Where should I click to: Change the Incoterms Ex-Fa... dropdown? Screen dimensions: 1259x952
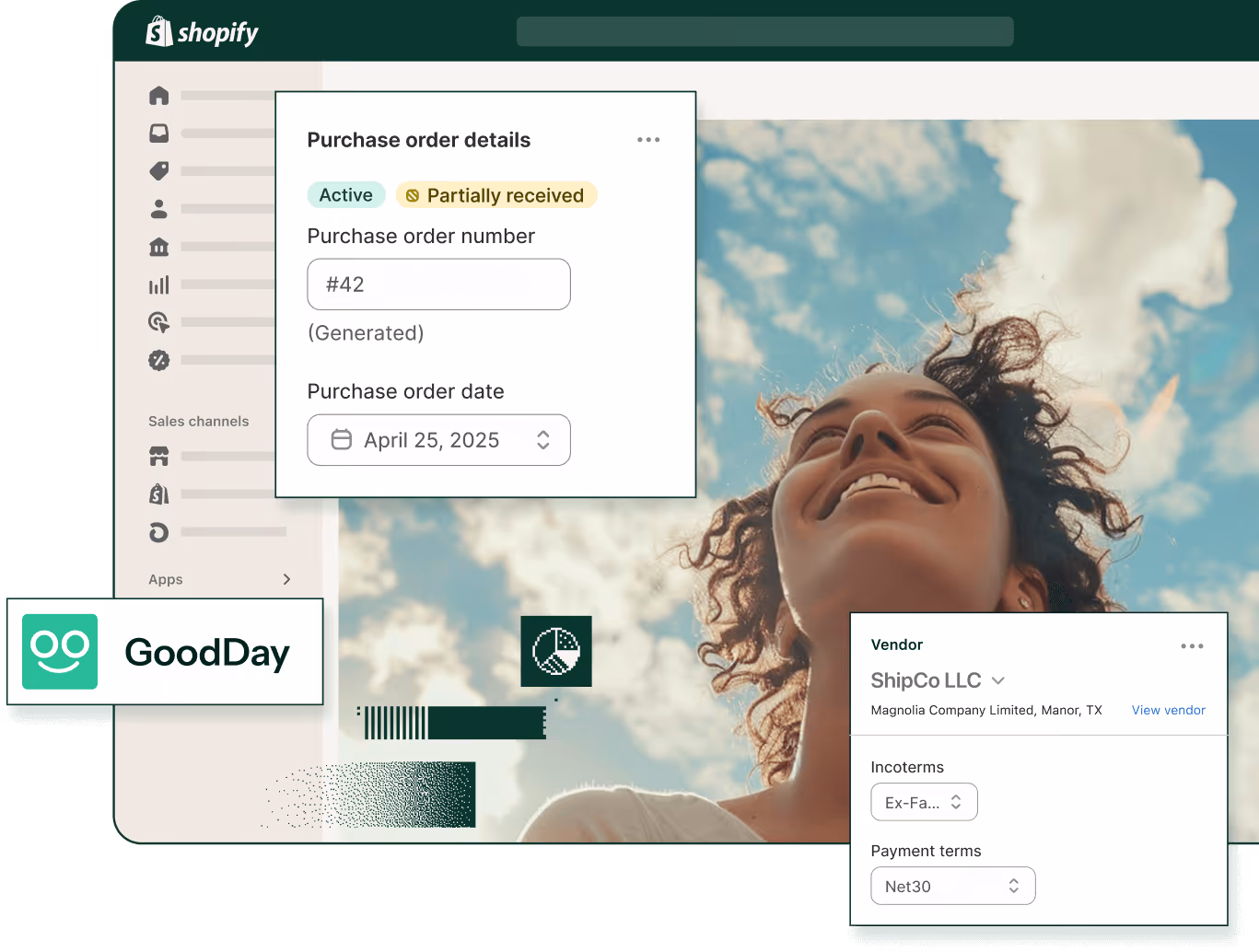(924, 801)
